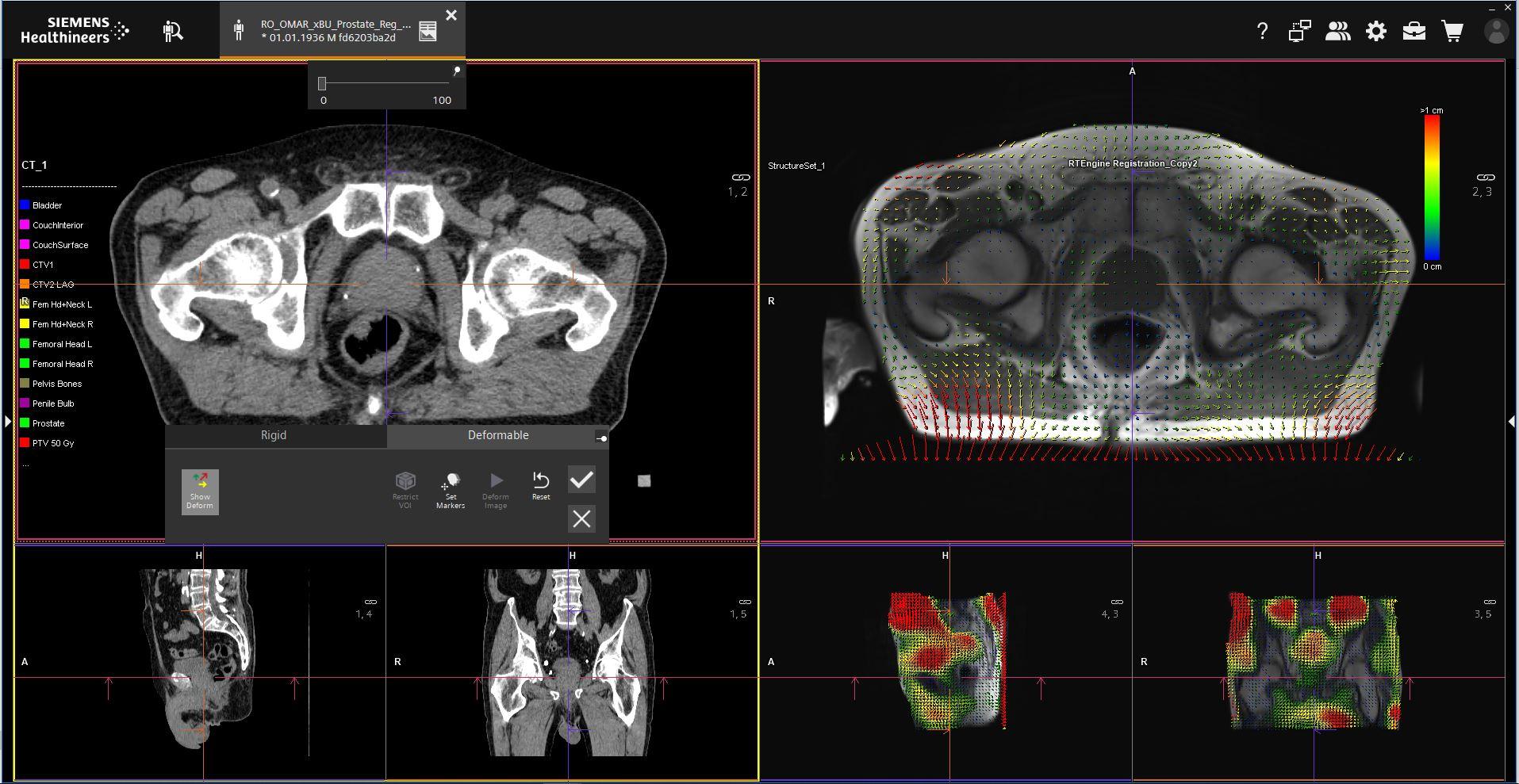Open the briefcase toolbox icon
Viewport: 1519px width, 784px height.
click(1414, 31)
